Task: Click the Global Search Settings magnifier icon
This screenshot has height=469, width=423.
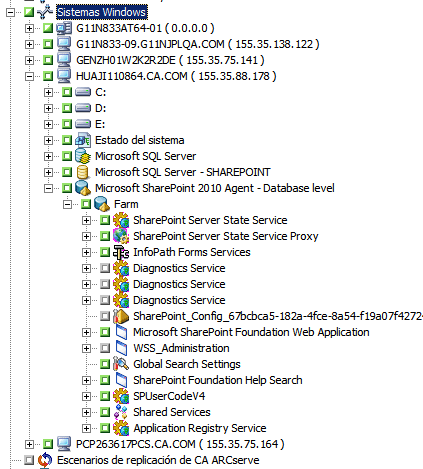Action: [121, 364]
